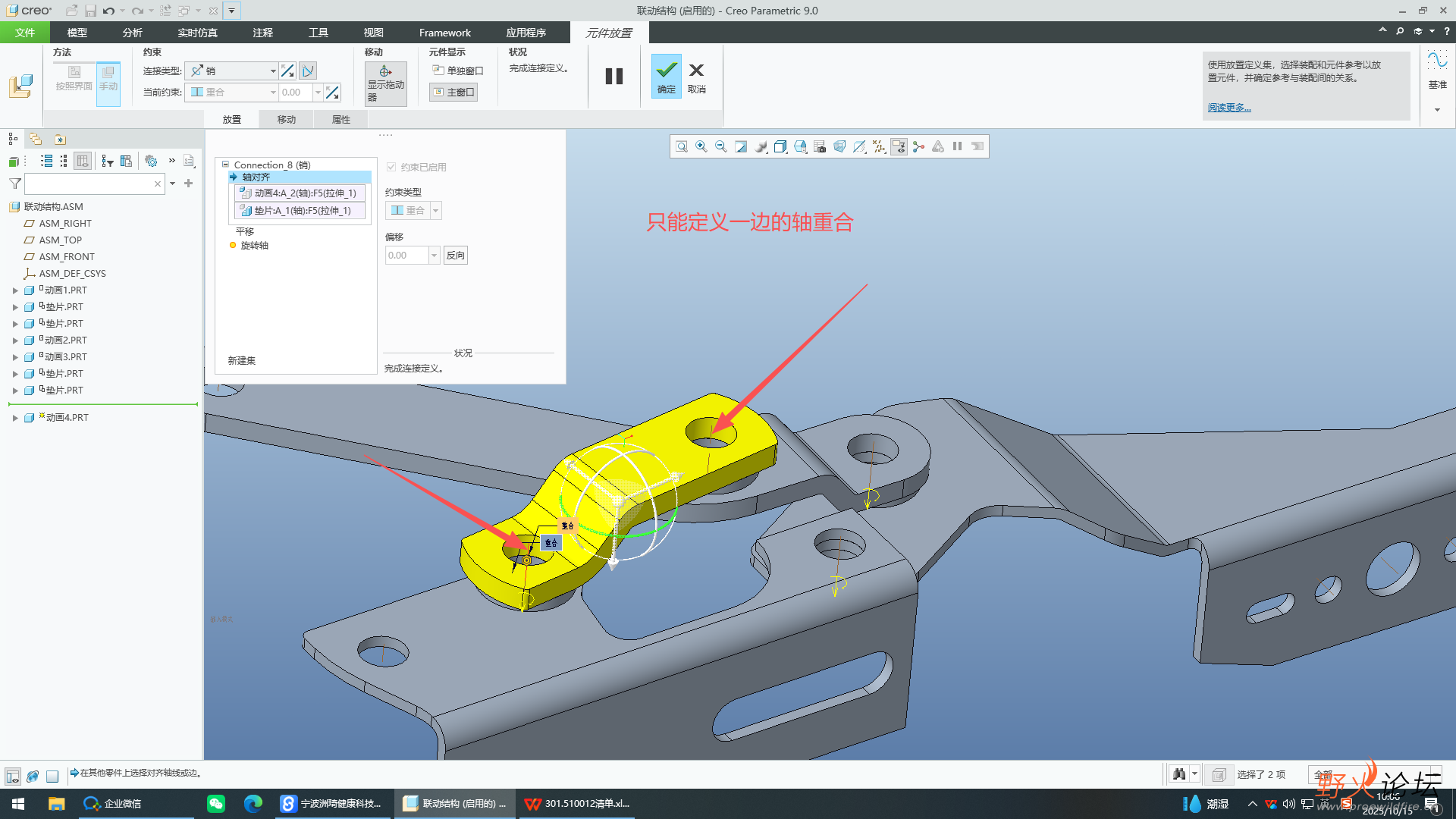Toggle the 单独窗口 display option

[458, 71]
